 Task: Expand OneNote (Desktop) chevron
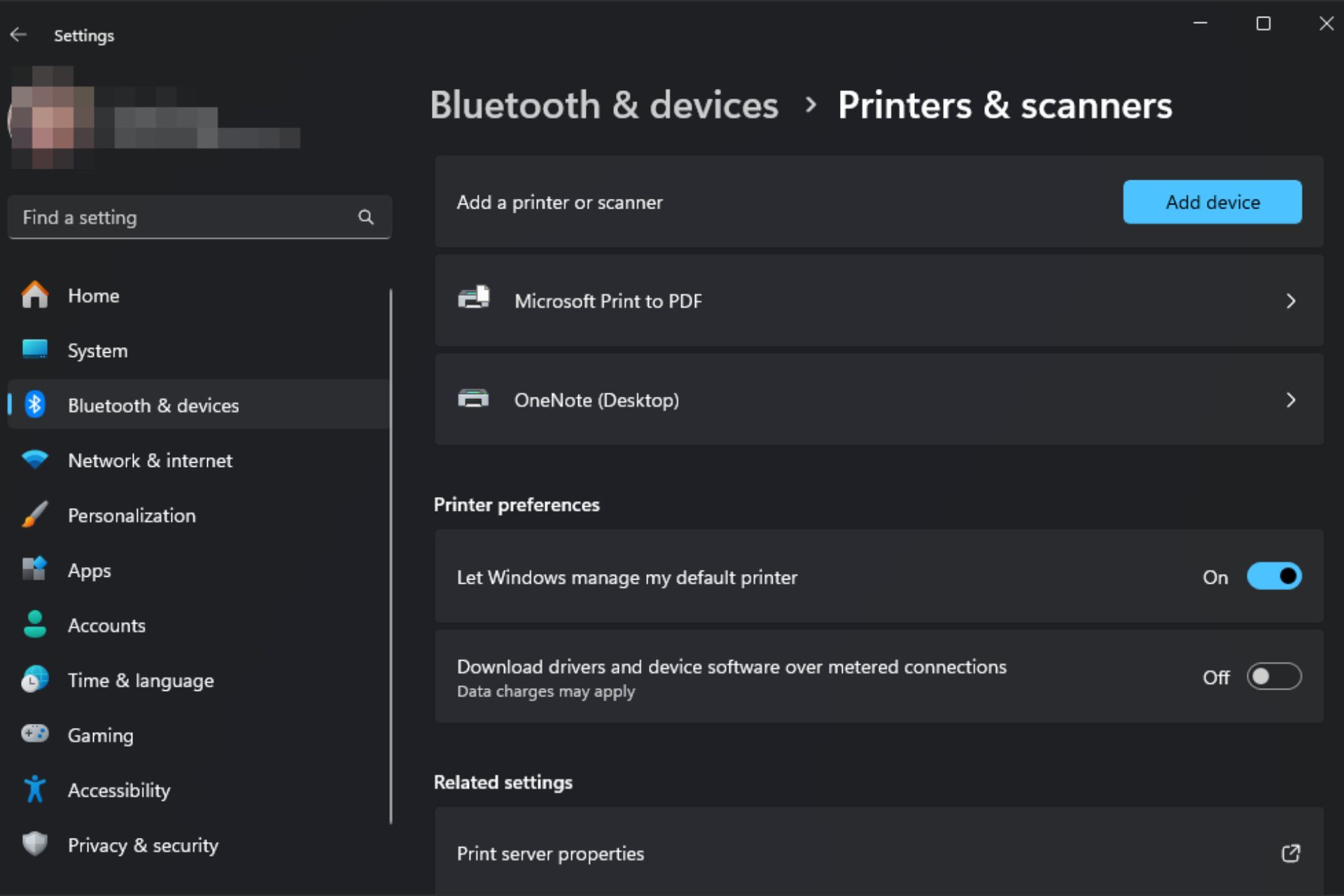[x=1291, y=400]
